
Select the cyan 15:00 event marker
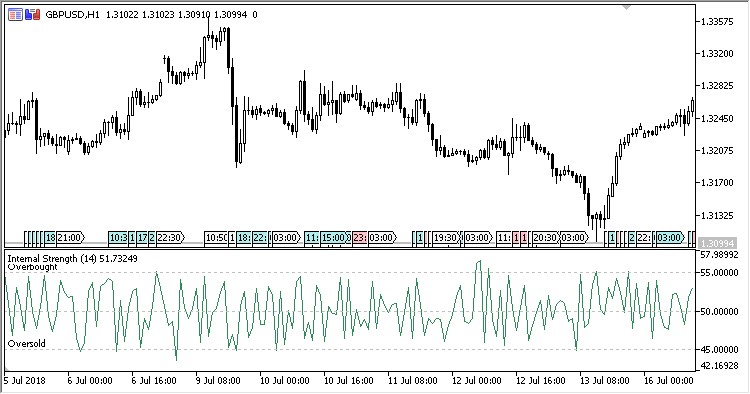point(333,237)
